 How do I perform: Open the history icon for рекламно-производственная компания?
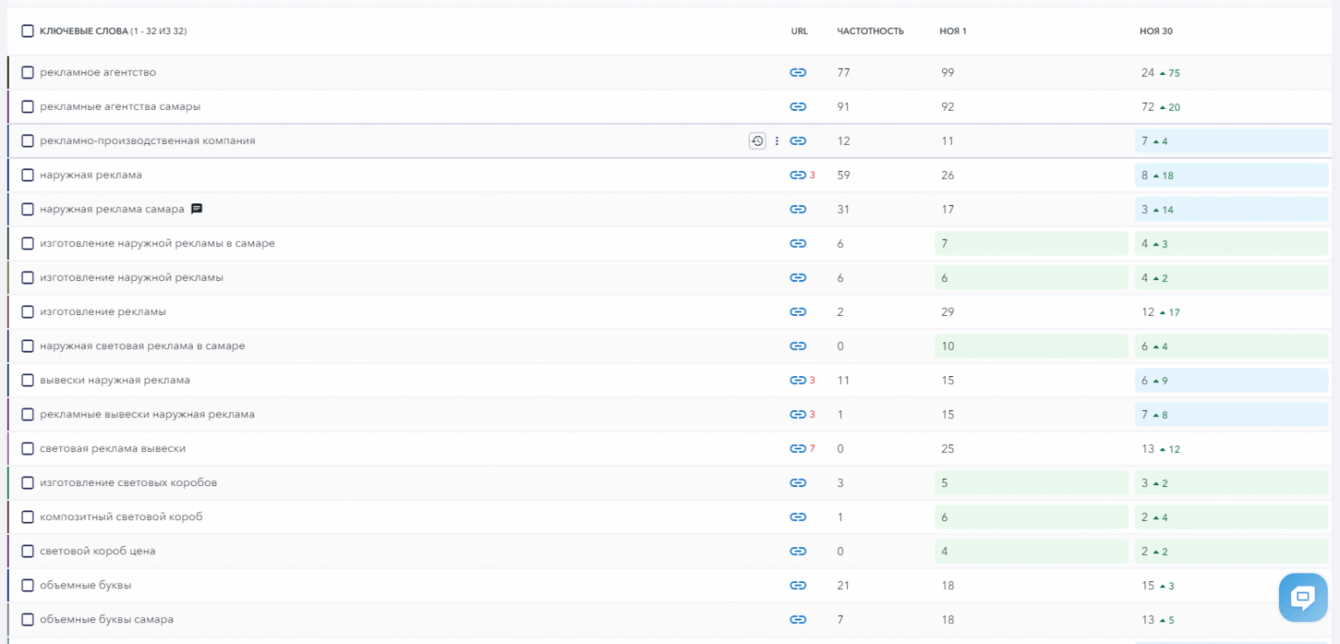pyautogui.click(x=757, y=141)
